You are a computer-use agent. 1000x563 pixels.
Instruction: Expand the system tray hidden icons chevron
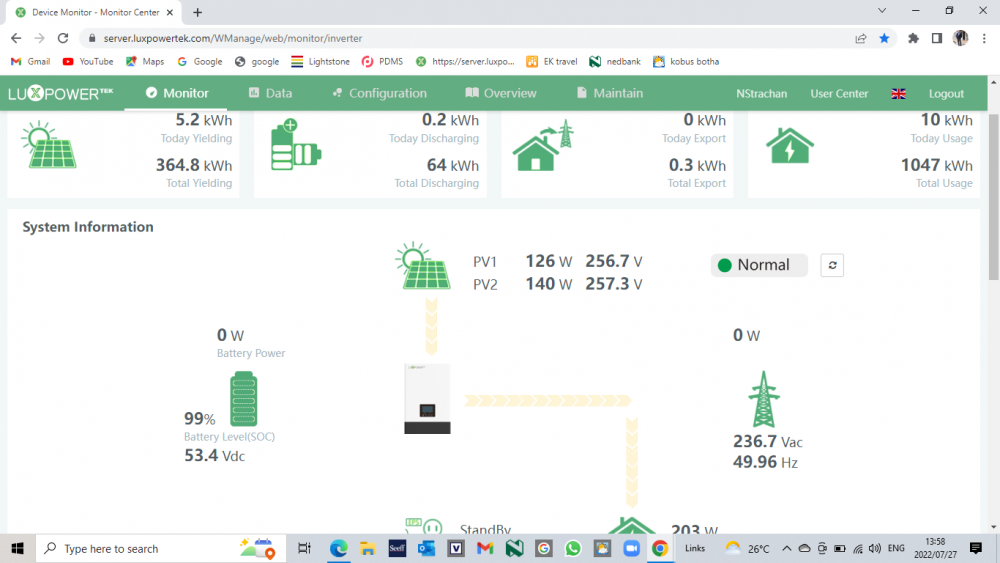tap(786, 548)
